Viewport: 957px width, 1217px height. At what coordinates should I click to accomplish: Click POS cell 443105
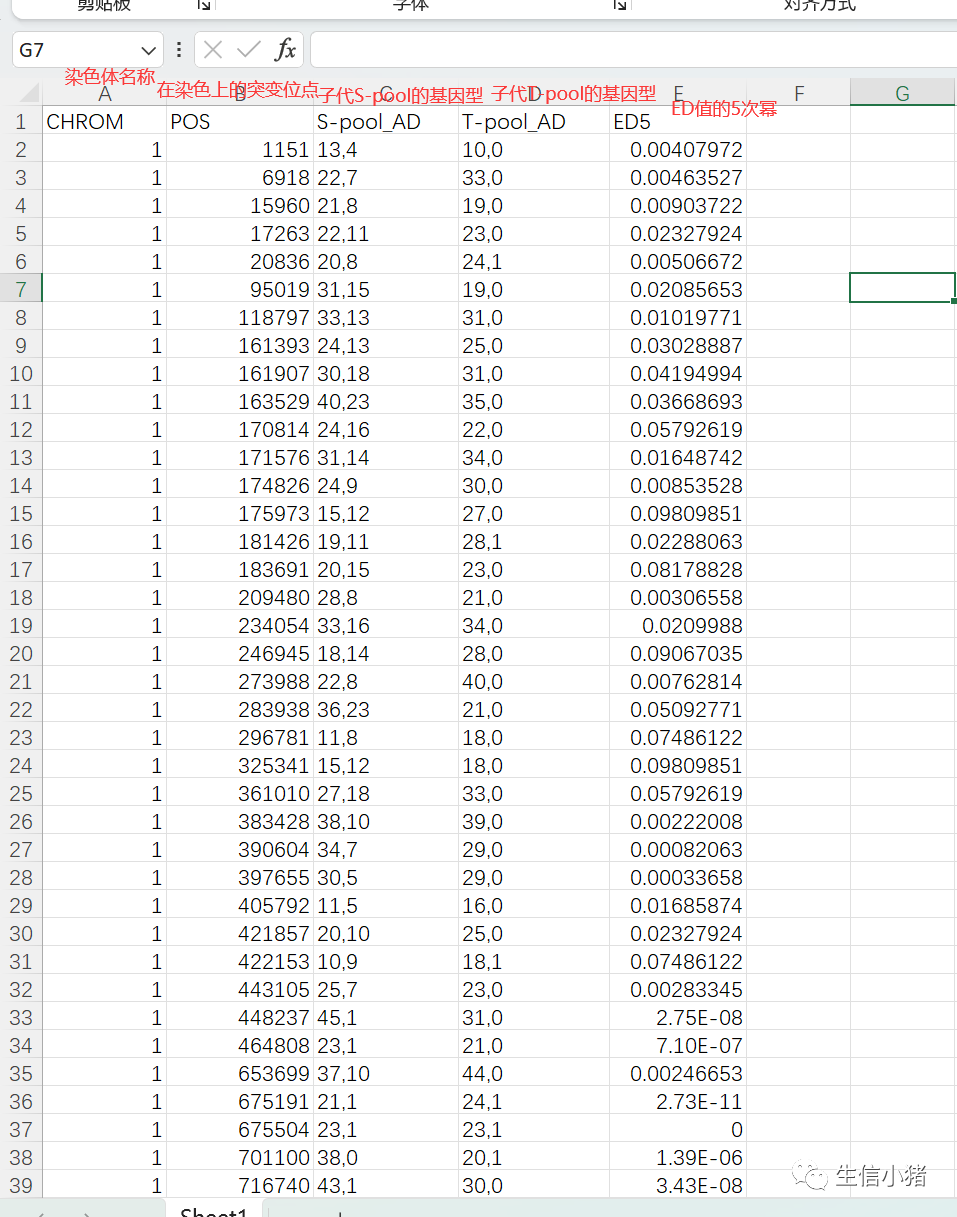[240, 990]
